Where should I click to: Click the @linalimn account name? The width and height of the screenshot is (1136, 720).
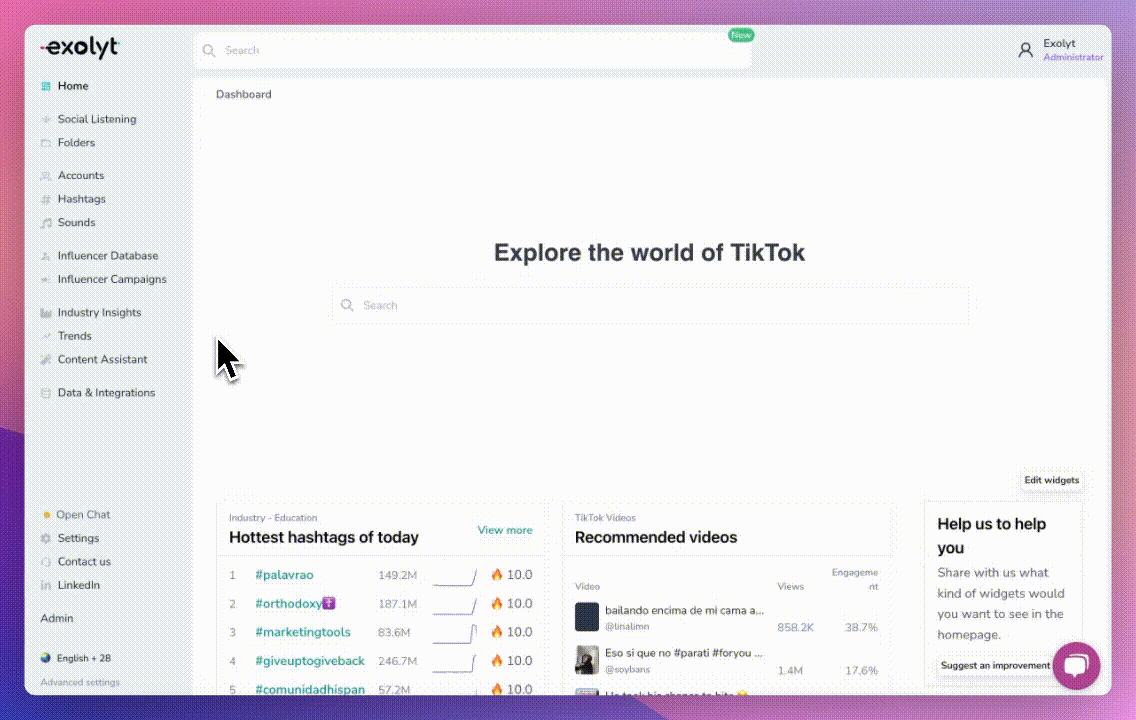(x=627, y=627)
